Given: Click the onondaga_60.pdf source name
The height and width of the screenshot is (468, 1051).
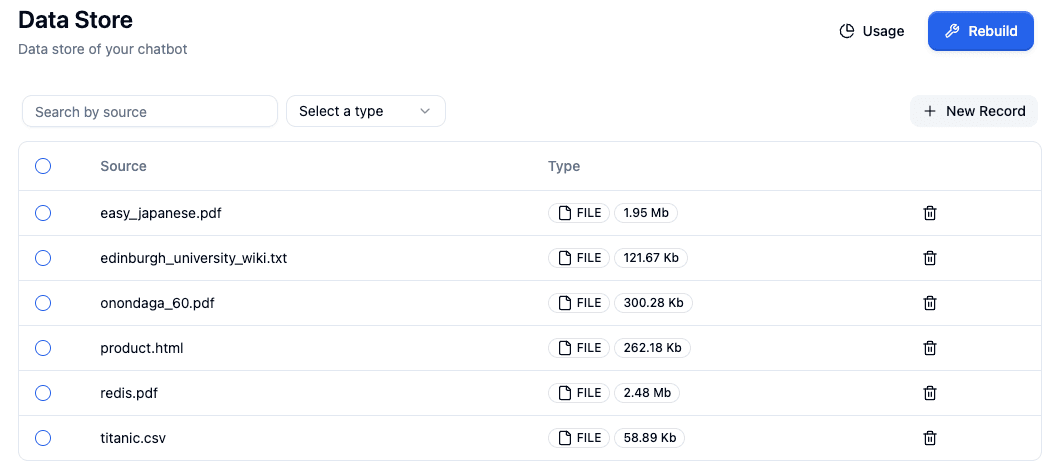Looking at the screenshot, I should click(157, 303).
